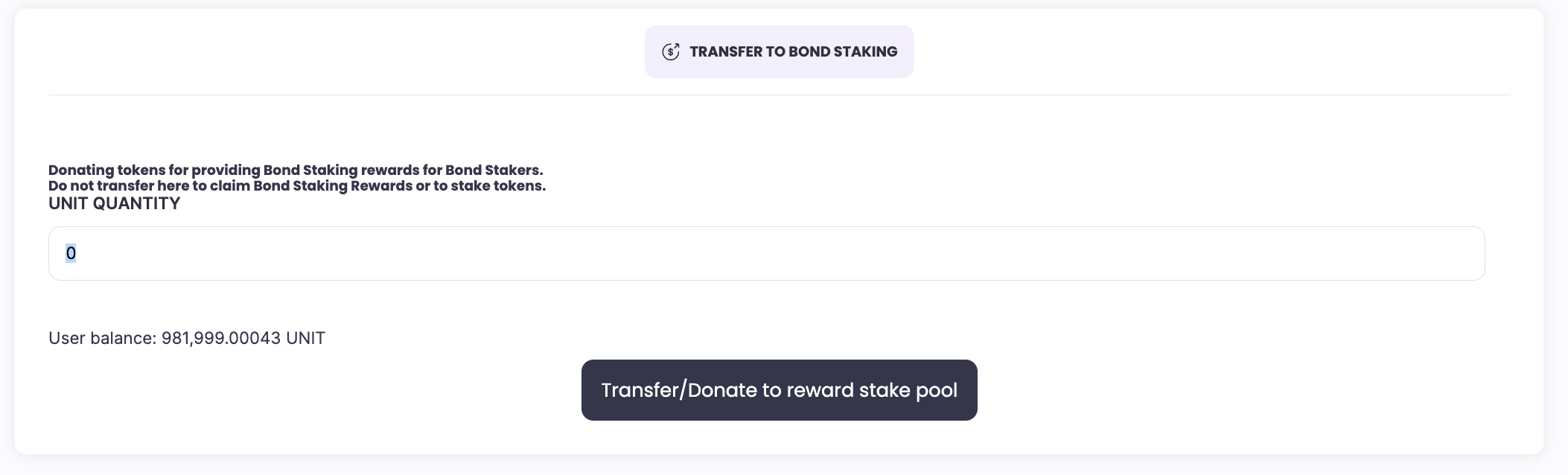Click the User balance text
Screen dimensions: 1568x475
(x=102, y=338)
